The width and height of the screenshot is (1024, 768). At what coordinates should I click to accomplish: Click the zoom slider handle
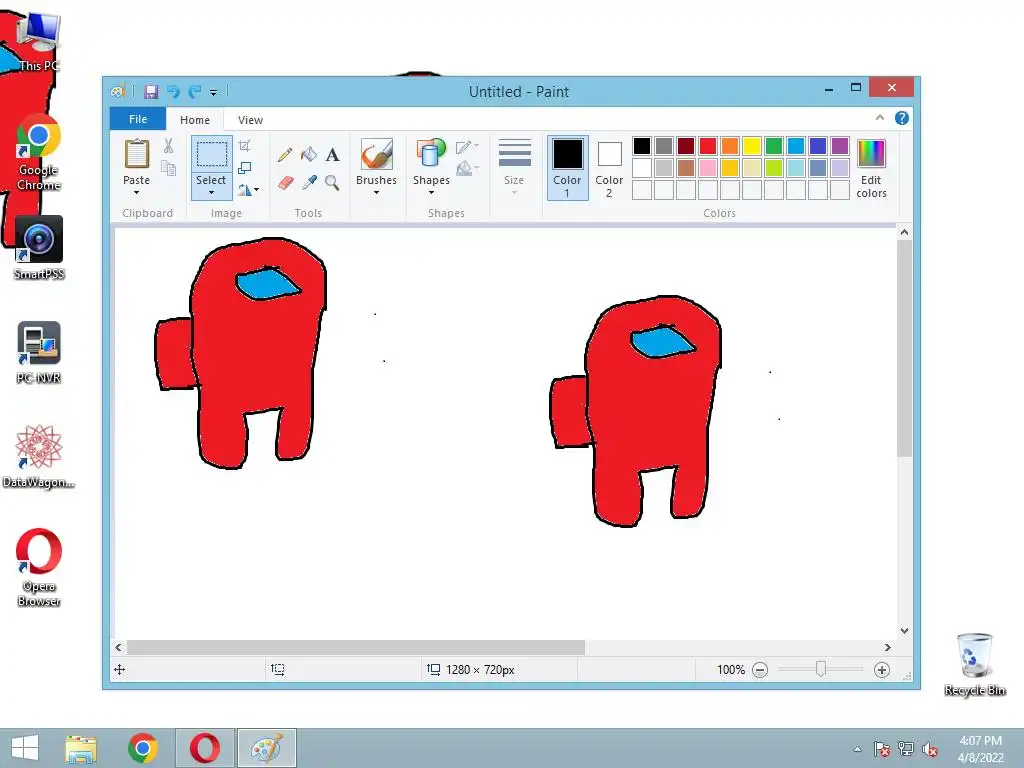pyautogui.click(x=821, y=669)
